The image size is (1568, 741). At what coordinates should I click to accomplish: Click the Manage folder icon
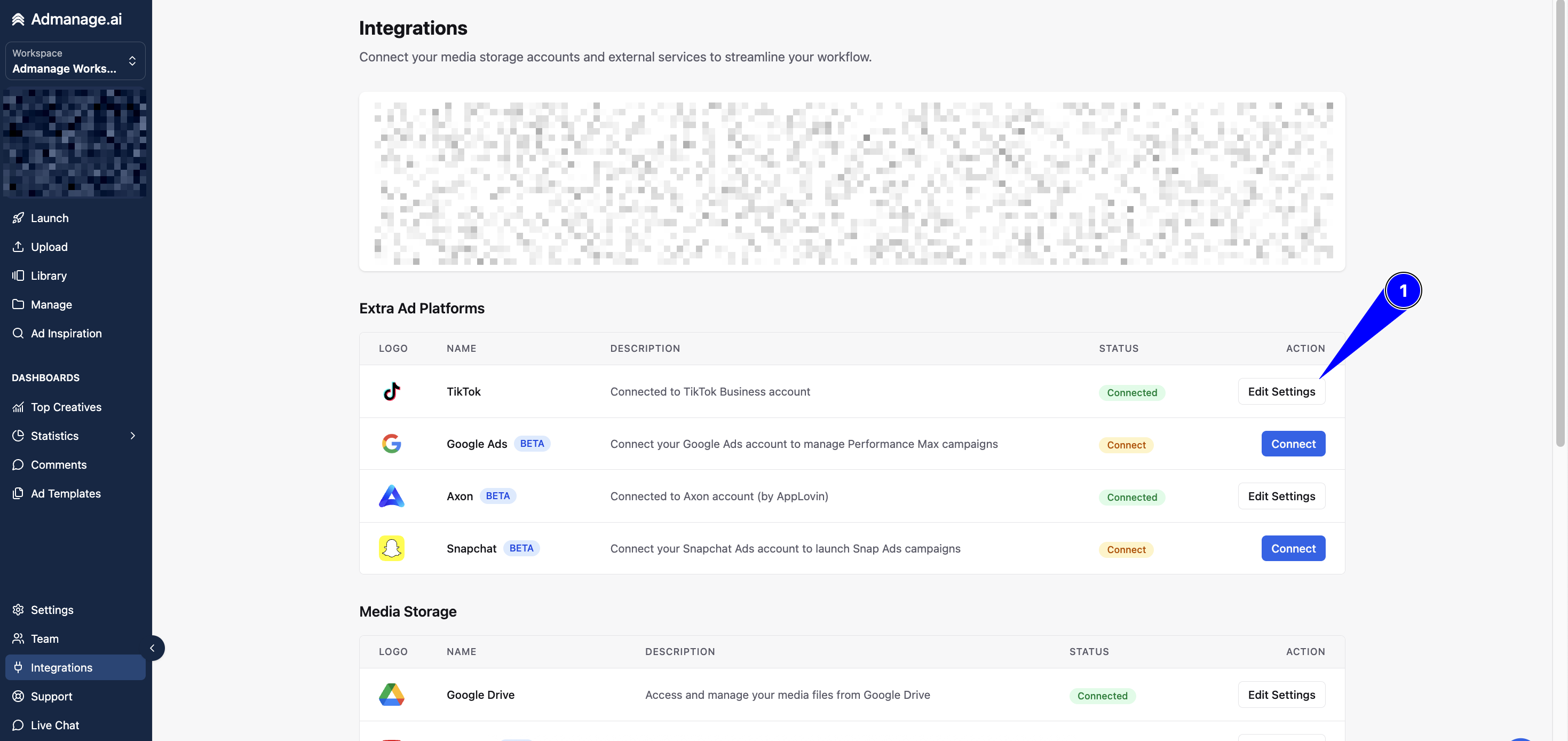pos(18,304)
